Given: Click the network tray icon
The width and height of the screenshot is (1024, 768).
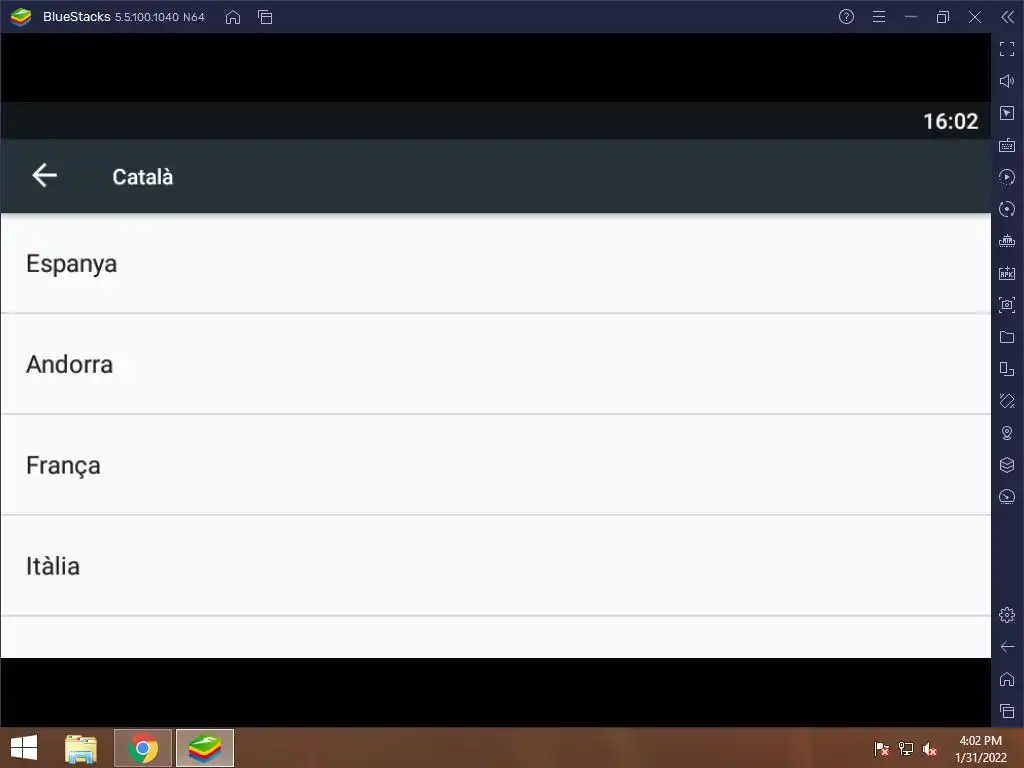Looking at the screenshot, I should point(906,749).
